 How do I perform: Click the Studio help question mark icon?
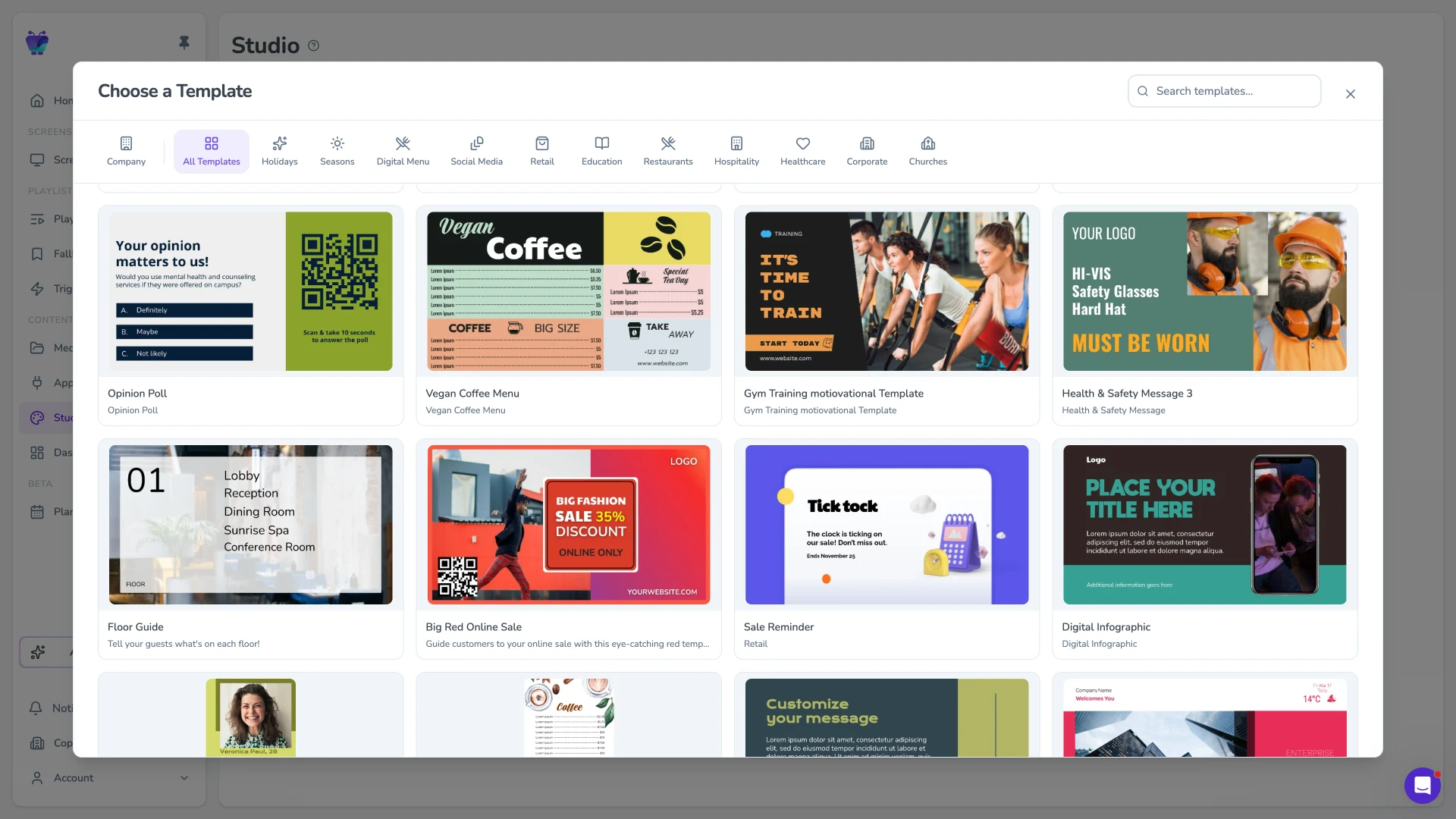(314, 45)
